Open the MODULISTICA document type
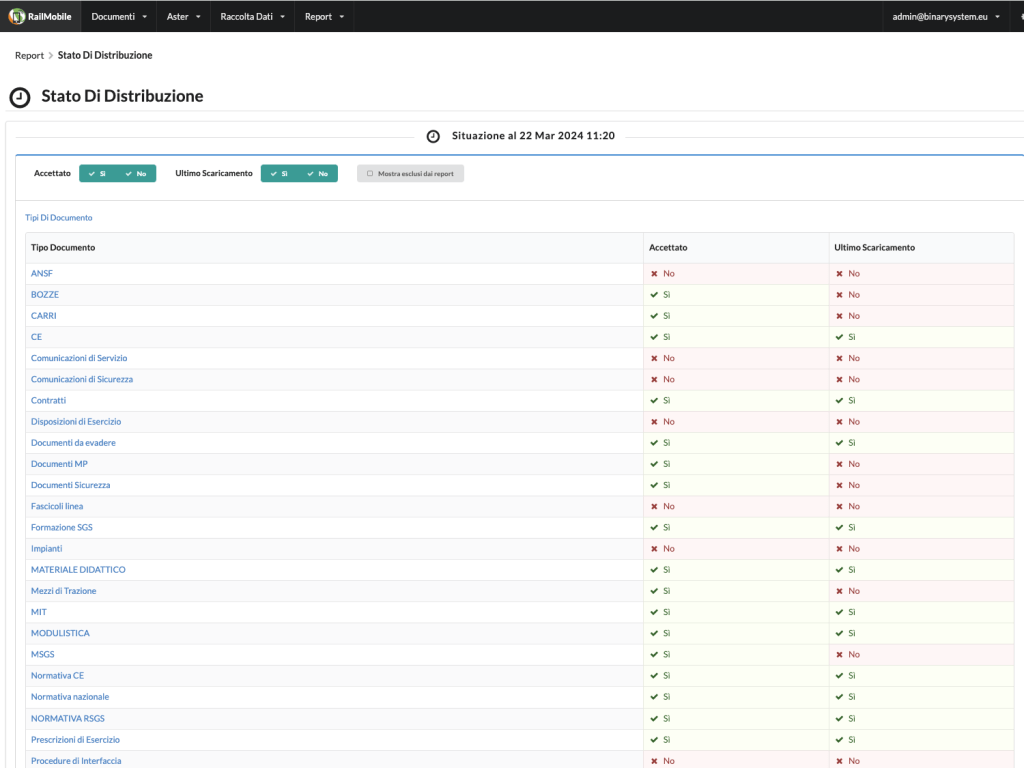This screenshot has width=1024, height=768. [60, 633]
